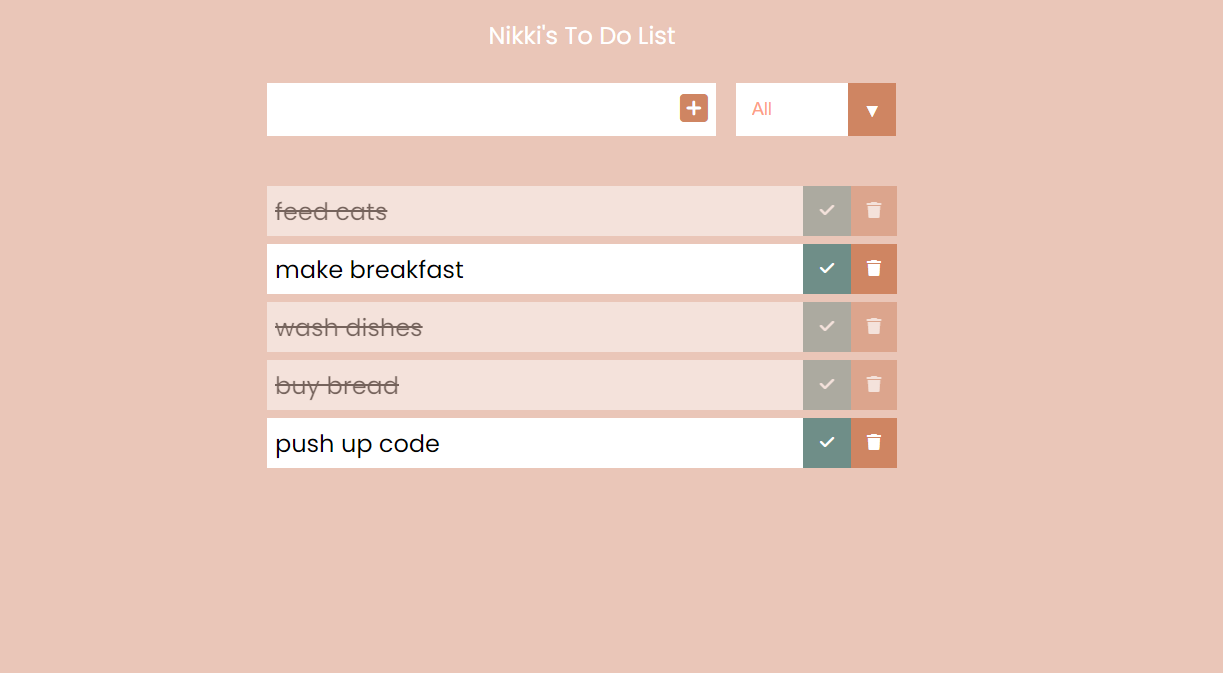
Task: Click the checkmark icon next to make breakfast
Action: coord(826,268)
